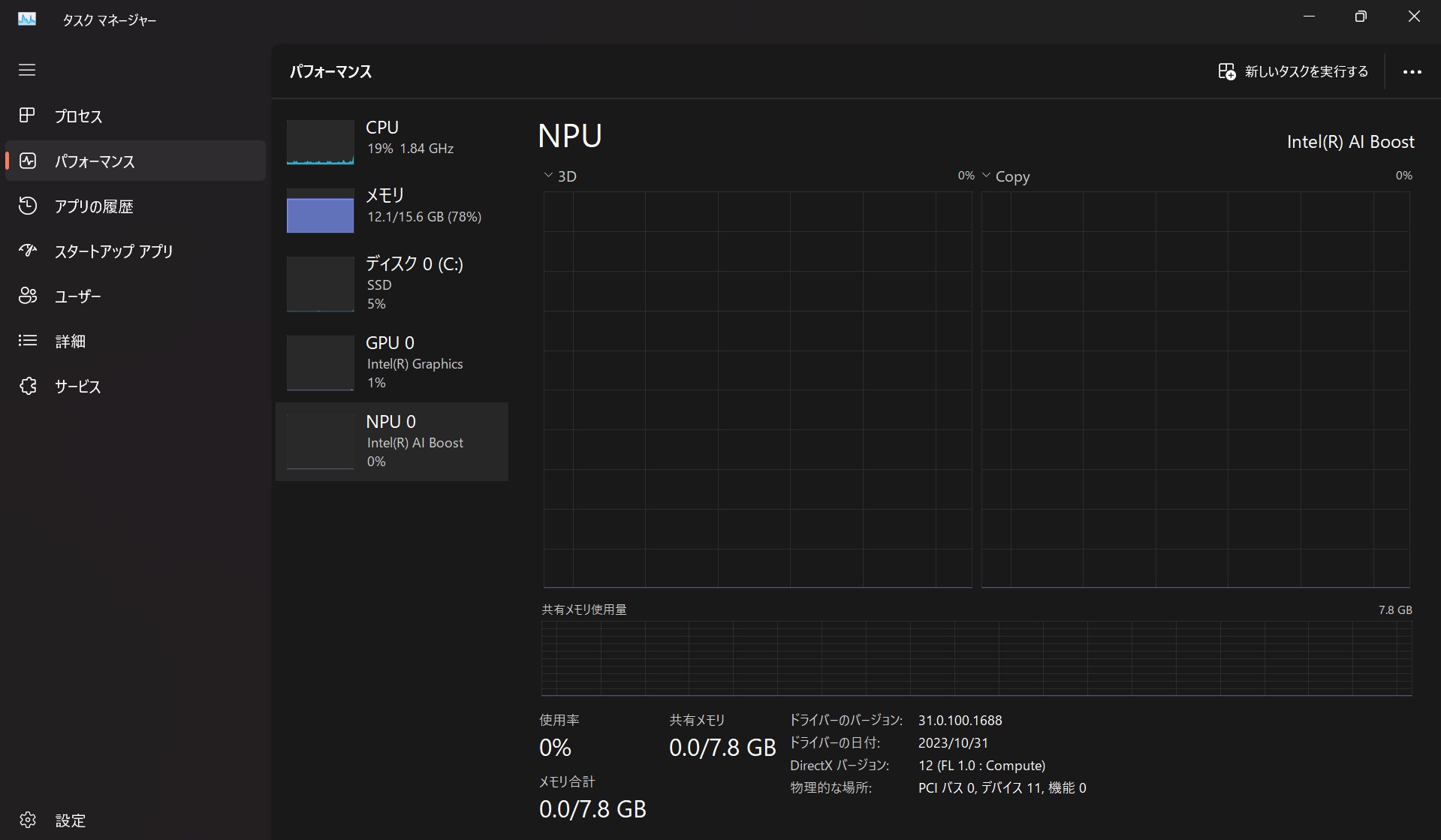Select CPU 19% 1.84 GHz entry
Image resolution: width=1441 pixels, height=840 pixels.
[392, 142]
